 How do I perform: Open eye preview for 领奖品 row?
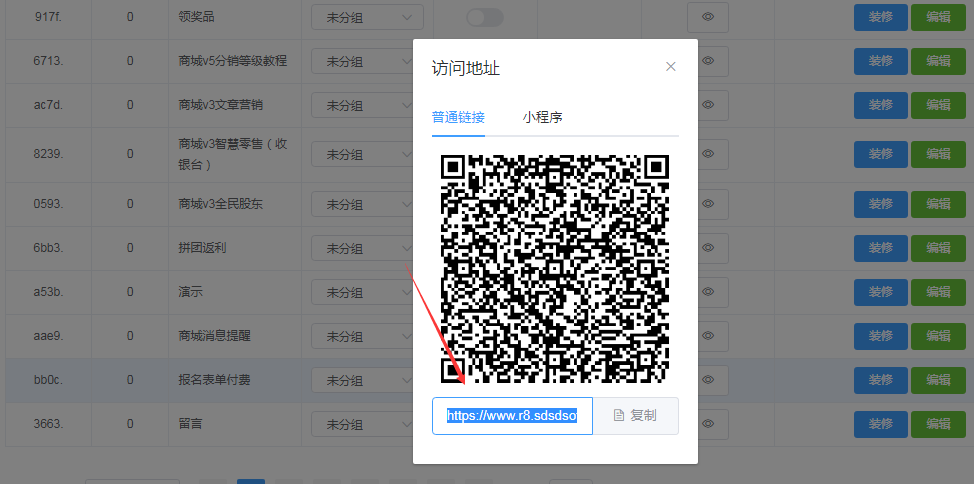(x=708, y=17)
